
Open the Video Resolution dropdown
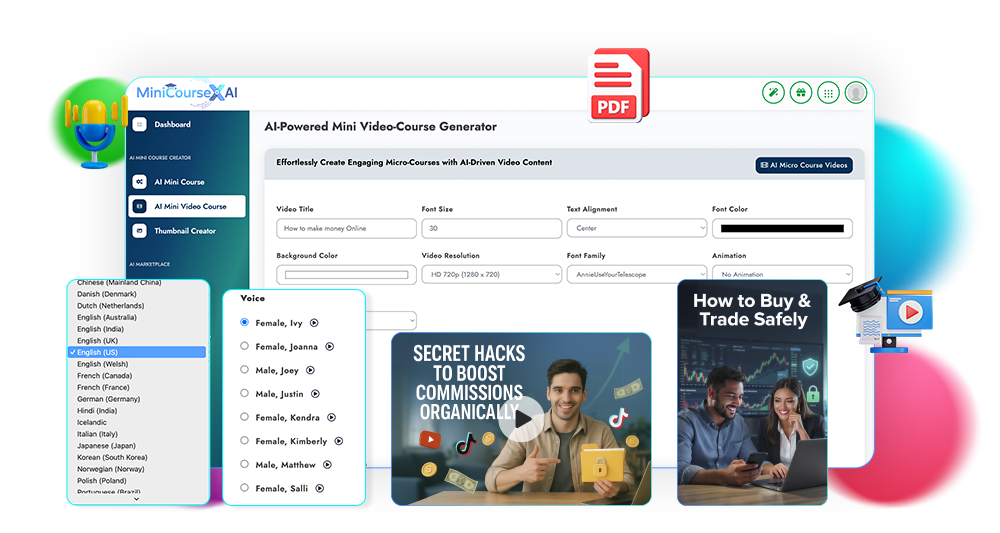point(492,275)
